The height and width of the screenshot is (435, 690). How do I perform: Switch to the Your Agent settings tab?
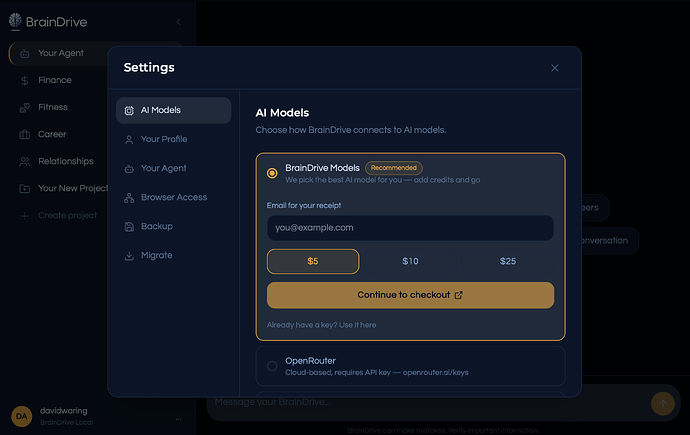(x=173, y=168)
